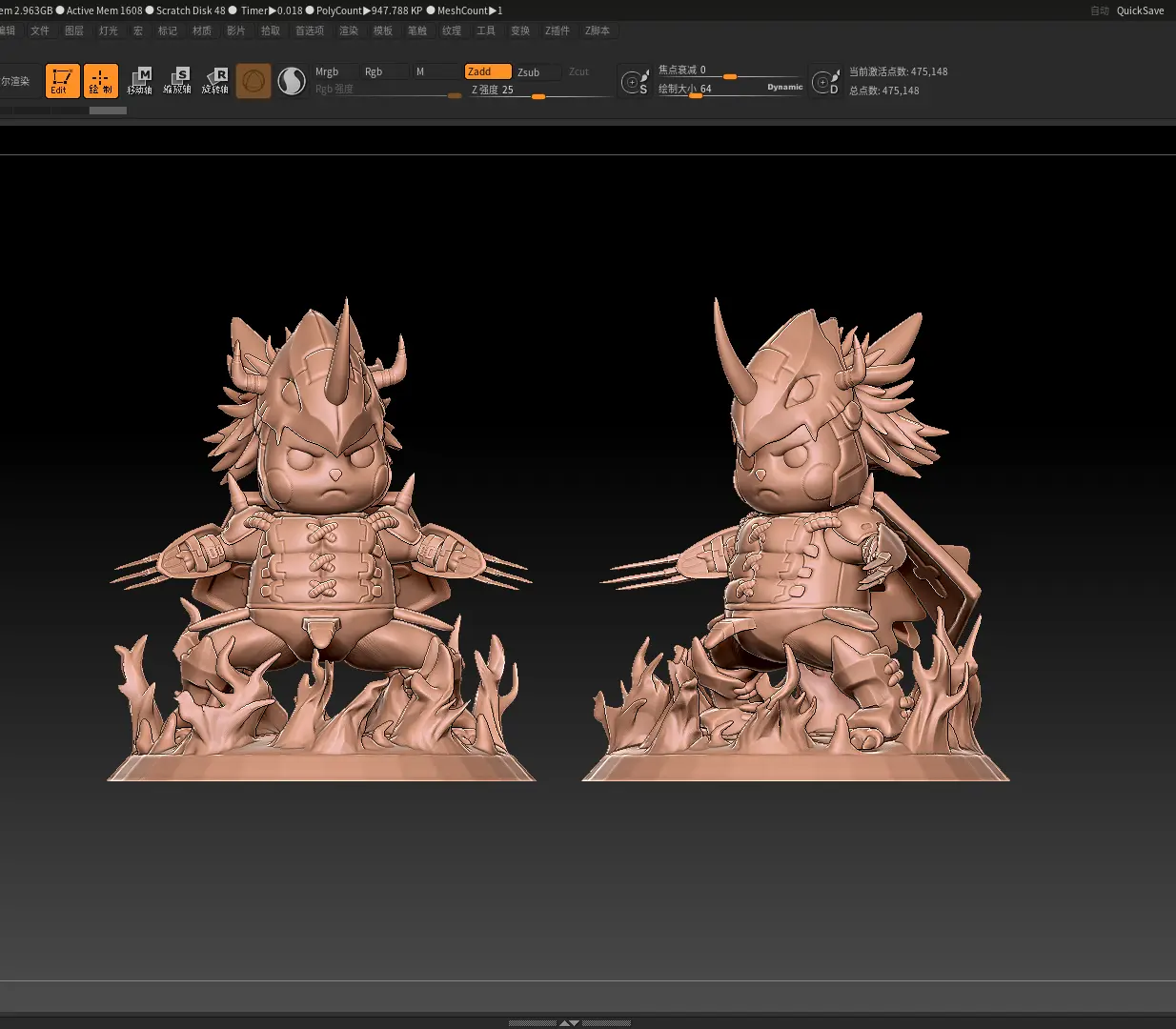Open the 宏 menu
The height and width of the screenshot is (1029, 1176).
pos(138,30)
